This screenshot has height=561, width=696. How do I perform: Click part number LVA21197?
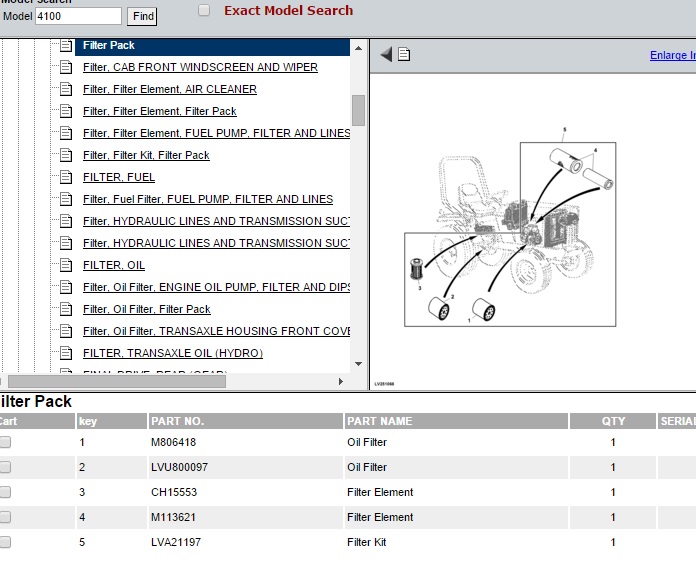pos(176,542)
